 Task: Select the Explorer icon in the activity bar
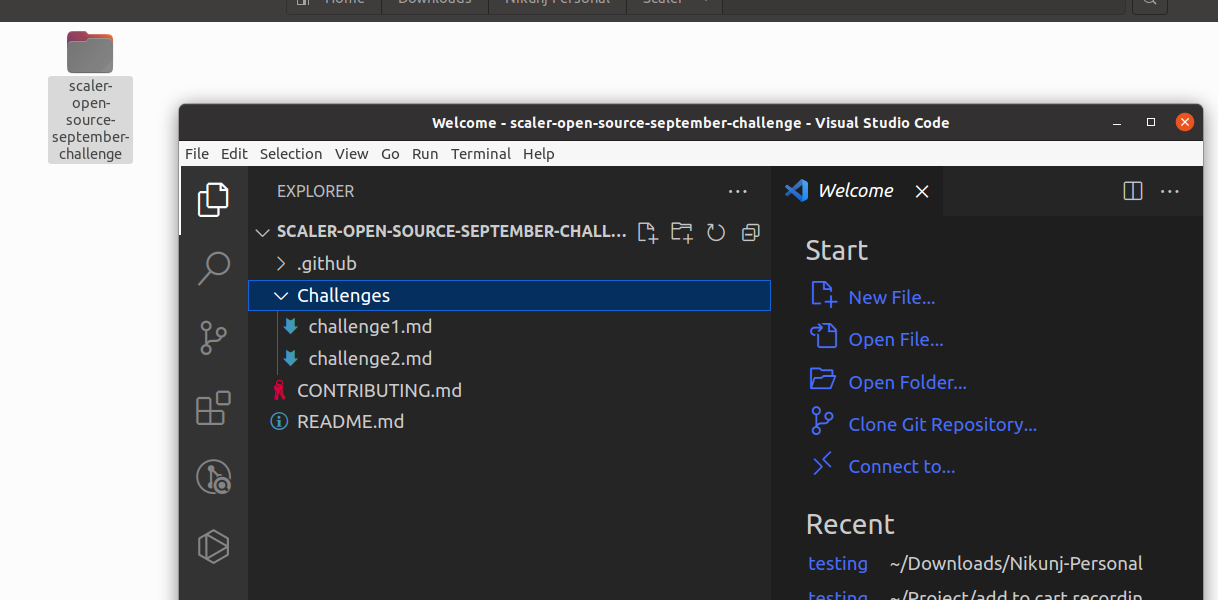[x=213, y=199]
